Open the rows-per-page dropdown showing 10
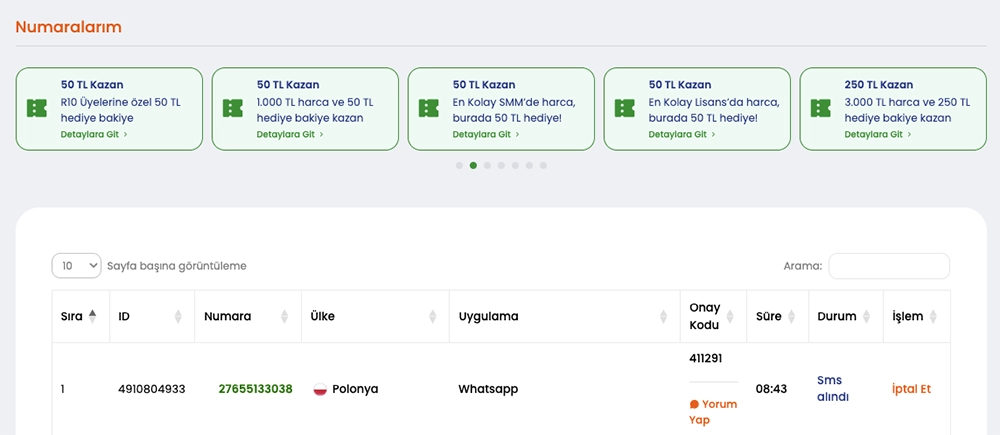This screenshot has height=435, width=1000. point(77,265)
